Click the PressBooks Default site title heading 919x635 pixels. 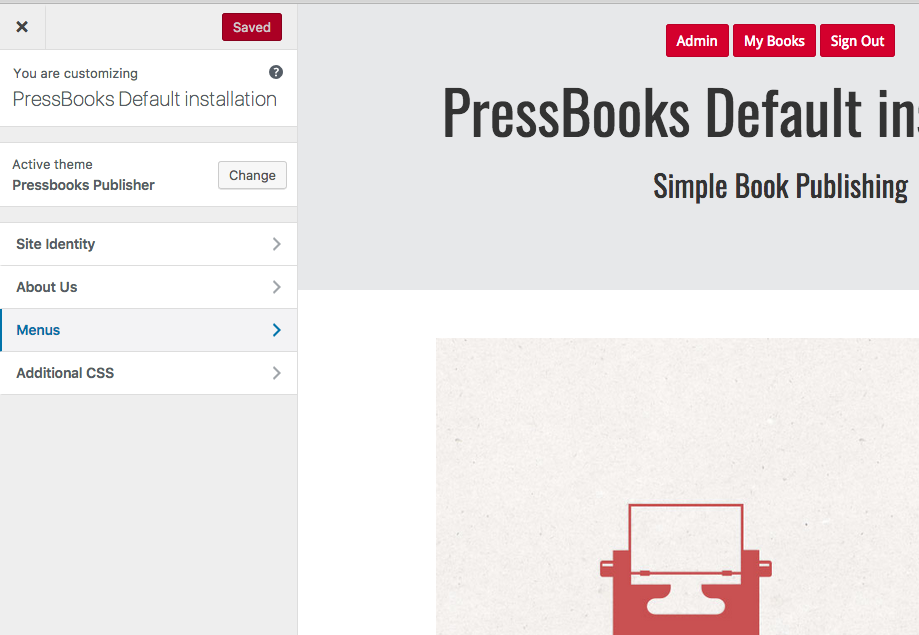(680, 113)
